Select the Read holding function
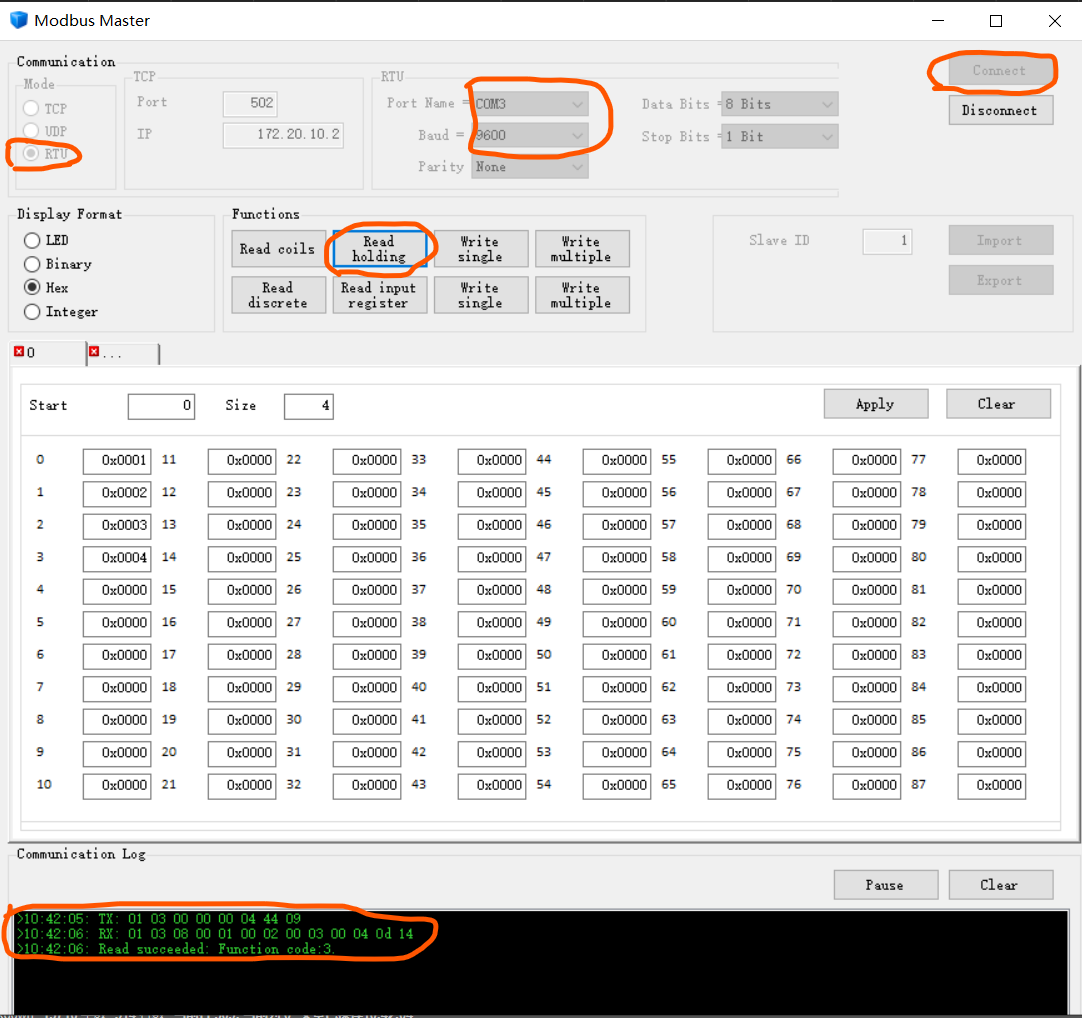Viewport: 1082px width, 1018px height. [x=379, y=248]
